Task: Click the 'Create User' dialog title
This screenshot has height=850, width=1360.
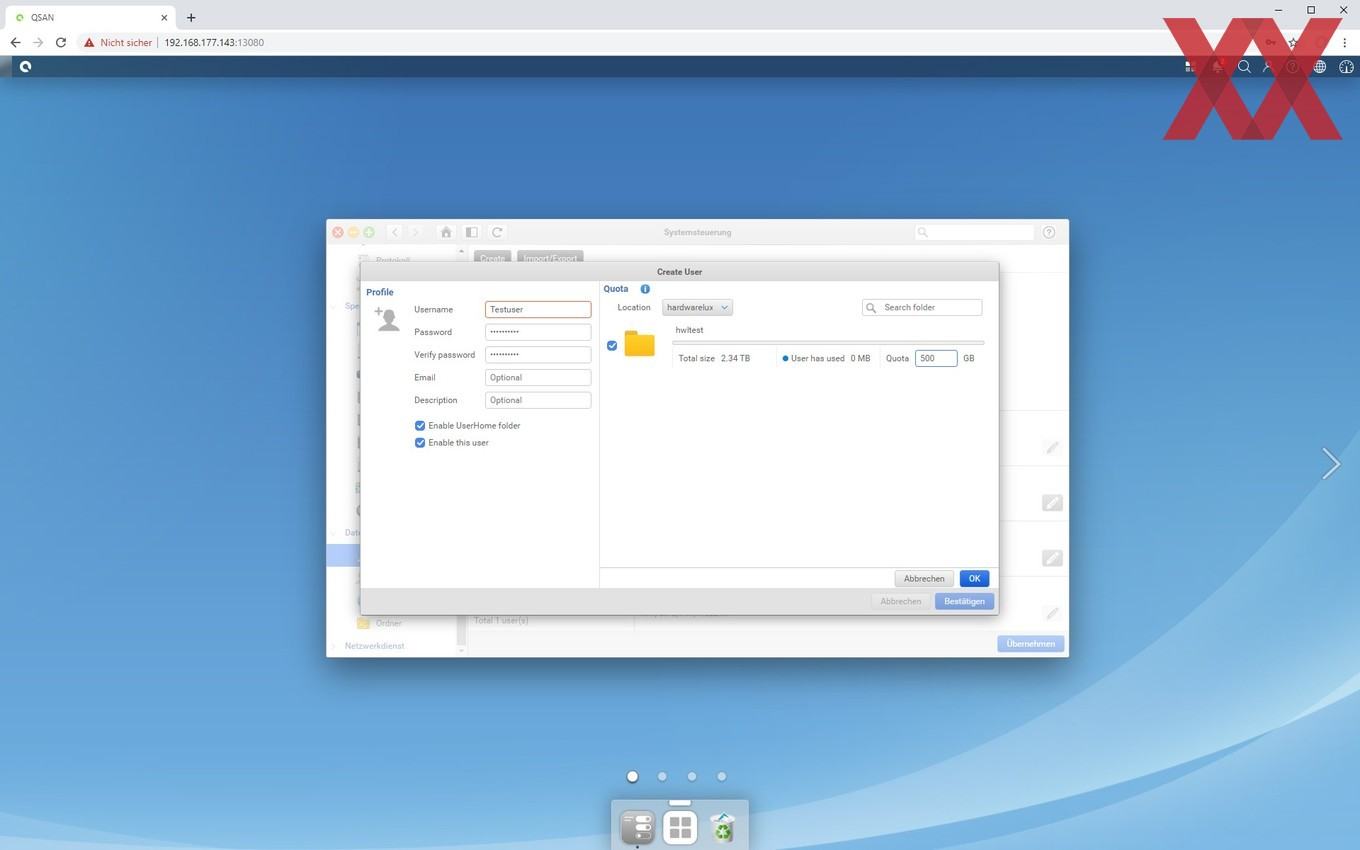Action: coord(679,272)
